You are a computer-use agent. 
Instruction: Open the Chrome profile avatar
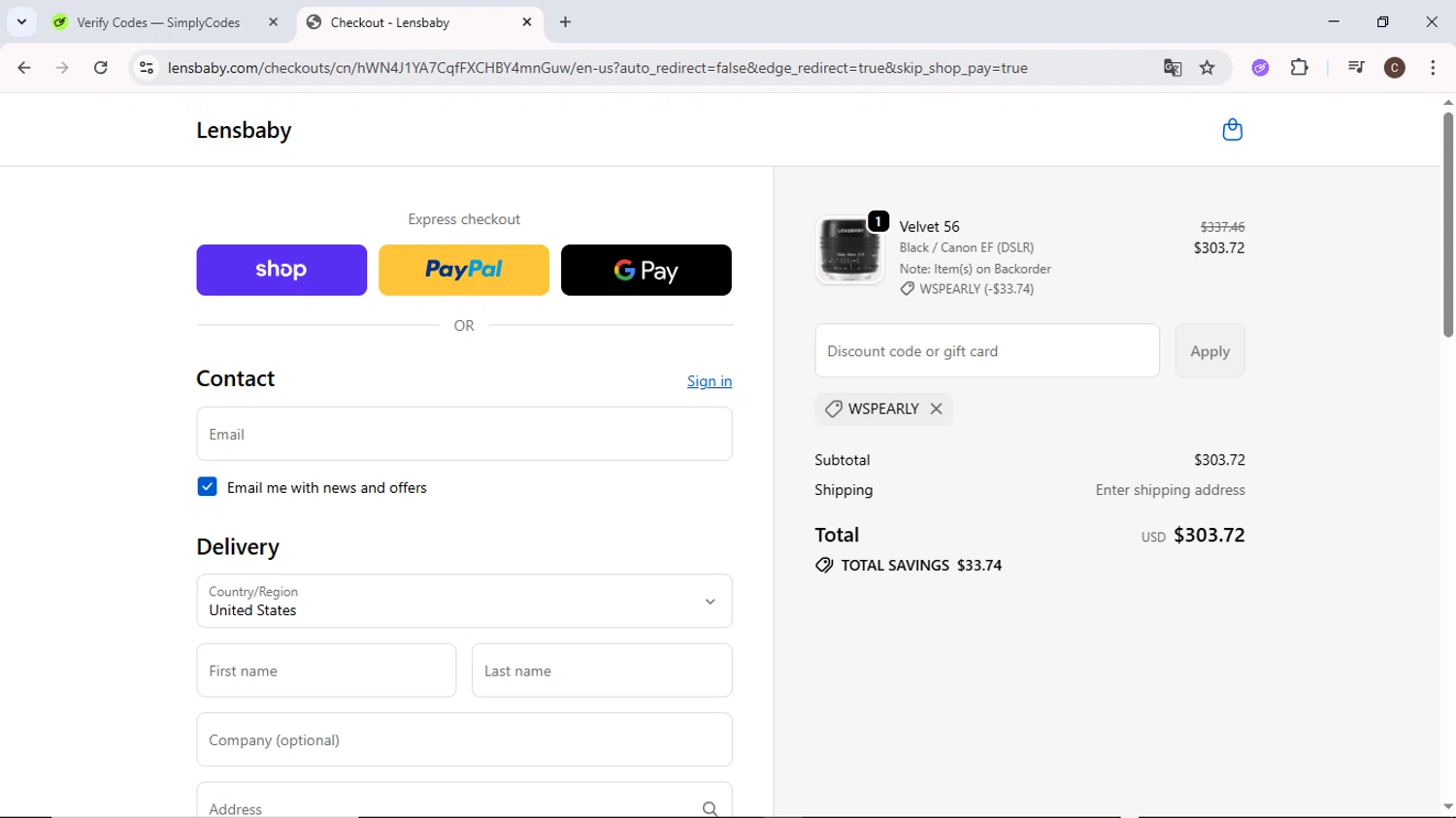click(x=1394, y=68)
